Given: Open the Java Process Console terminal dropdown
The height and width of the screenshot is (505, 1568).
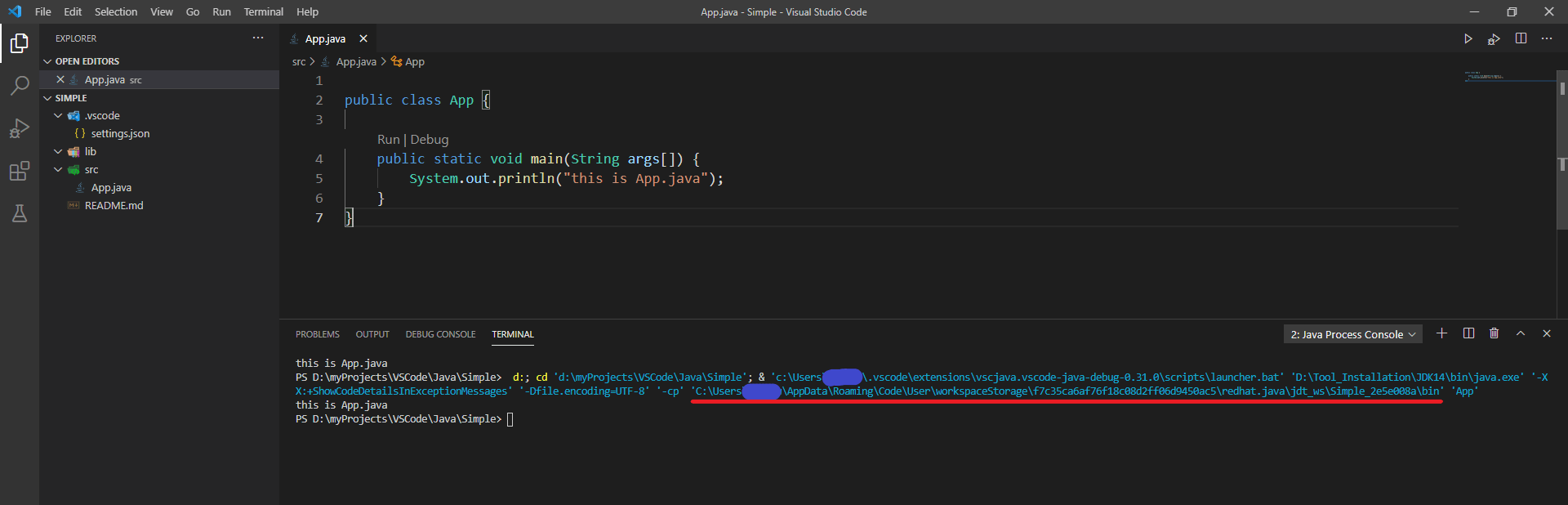Looking at the screenshot, I should [1353, 334].
